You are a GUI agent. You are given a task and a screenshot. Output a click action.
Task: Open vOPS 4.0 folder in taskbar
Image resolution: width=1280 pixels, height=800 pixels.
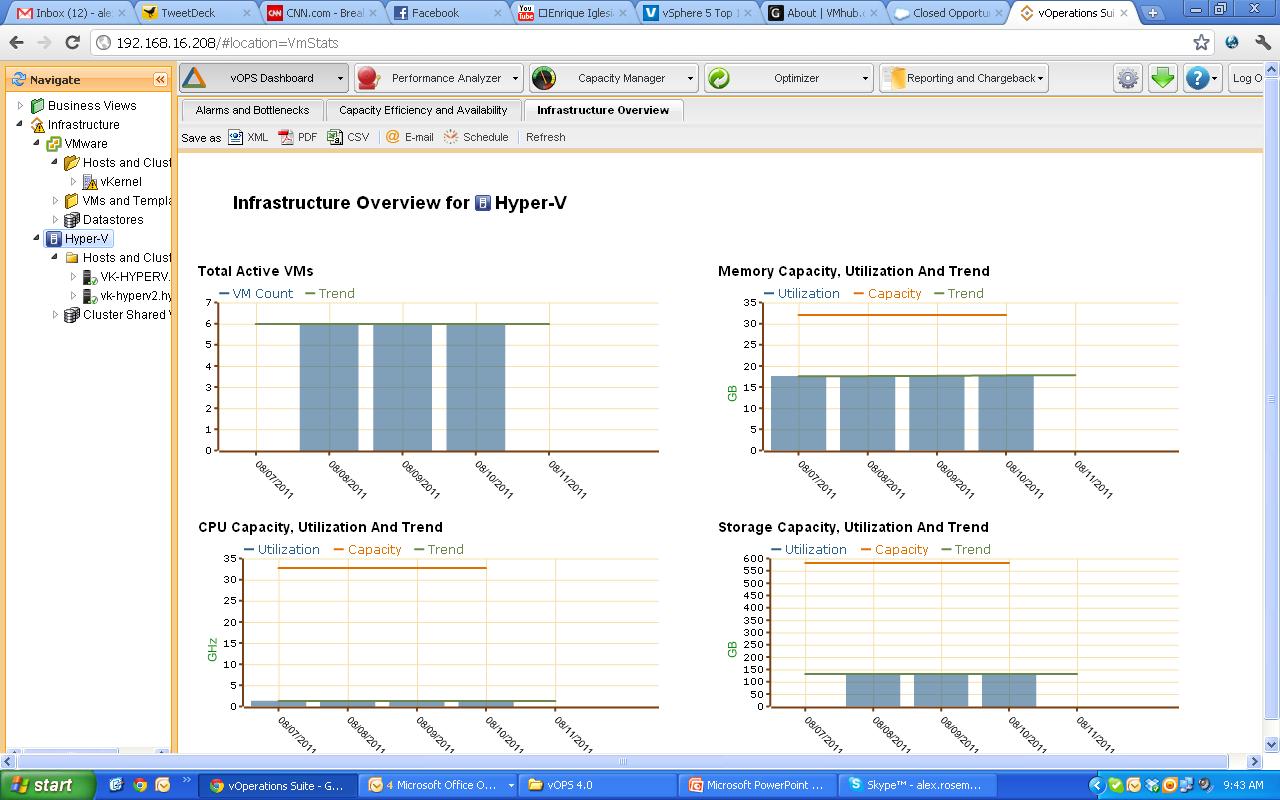[598, 785]
